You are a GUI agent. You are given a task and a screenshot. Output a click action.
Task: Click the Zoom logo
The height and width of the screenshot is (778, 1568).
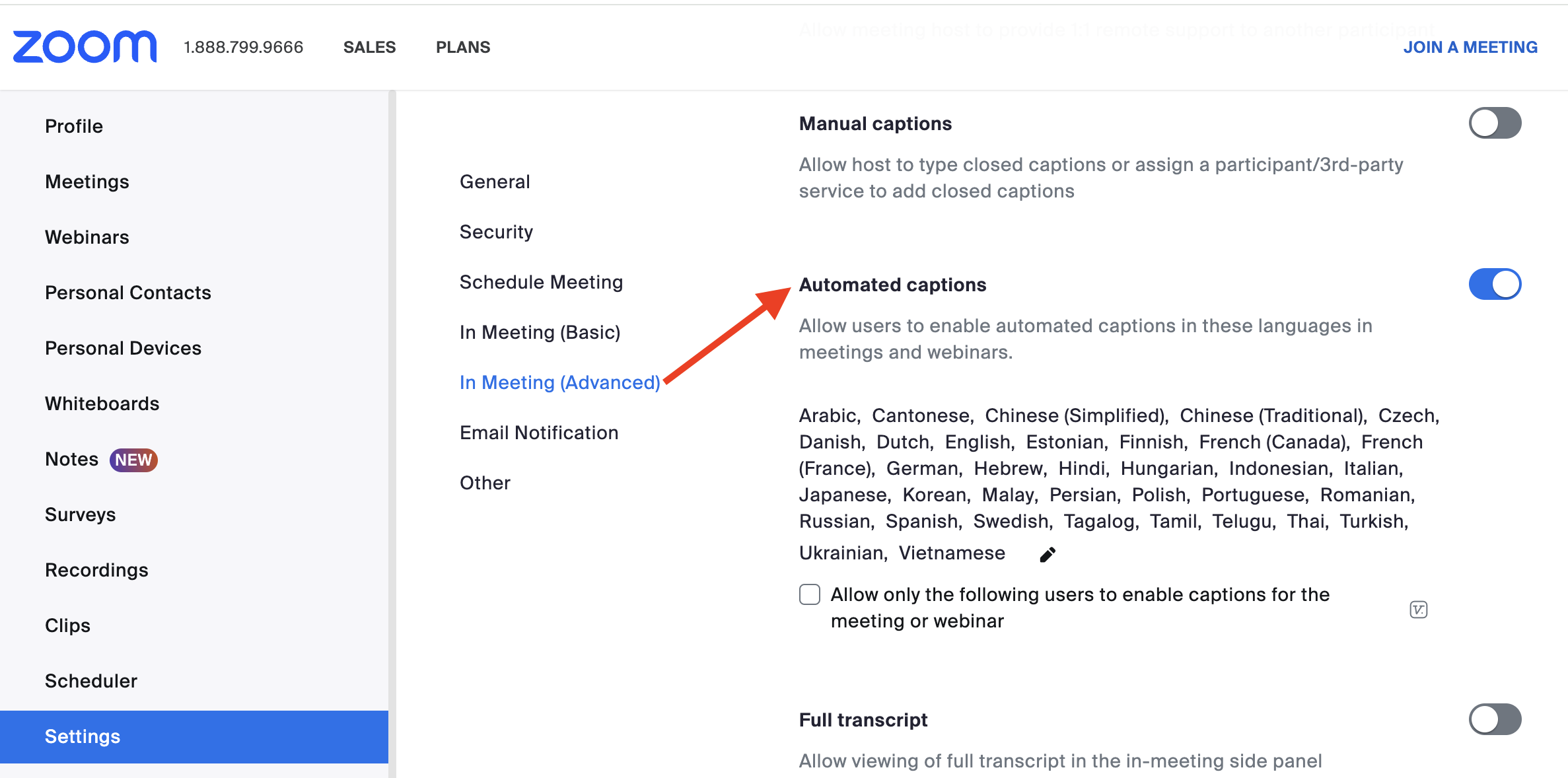tap(85, 47)
